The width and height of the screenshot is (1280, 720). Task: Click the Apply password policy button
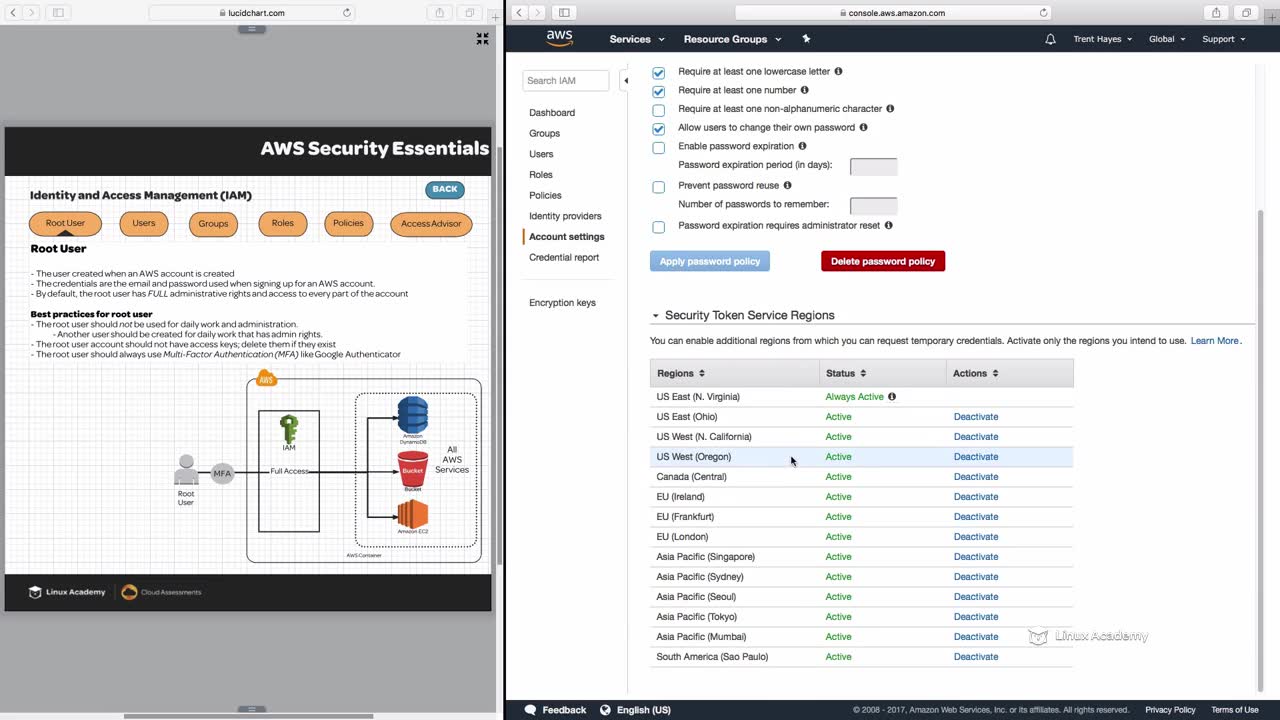coord(710,261)
